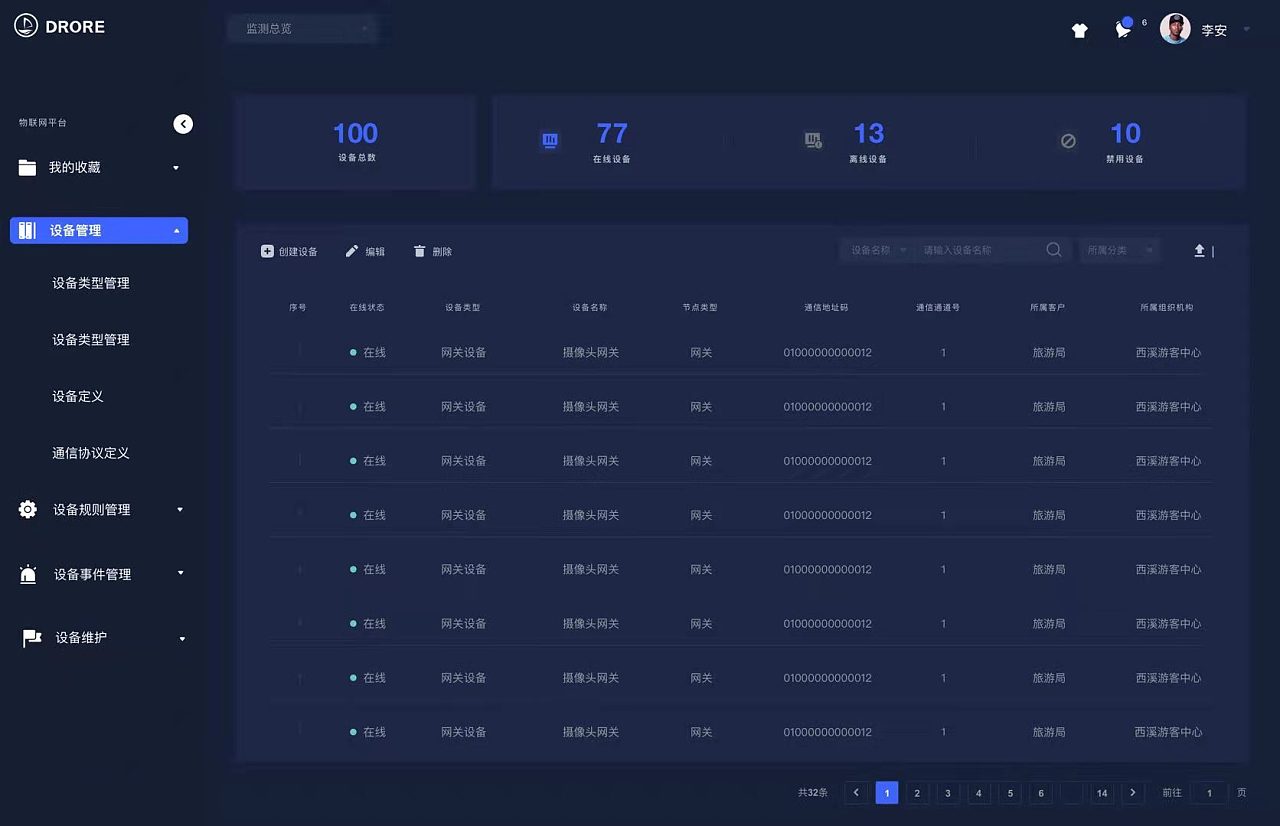Click the 删除 button
1280x826 pixels.
(x=433, y=252)
